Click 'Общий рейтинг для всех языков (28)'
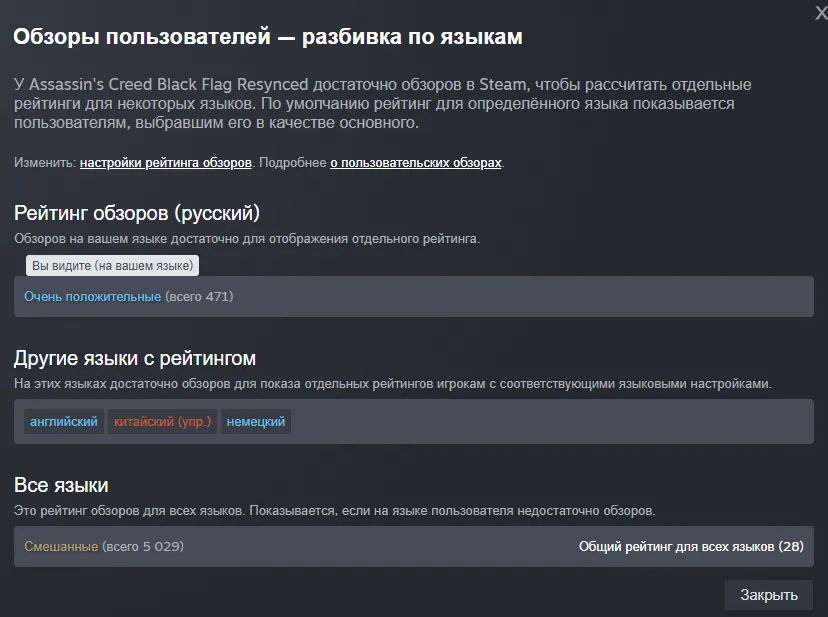828x617 pixels. 691,547
